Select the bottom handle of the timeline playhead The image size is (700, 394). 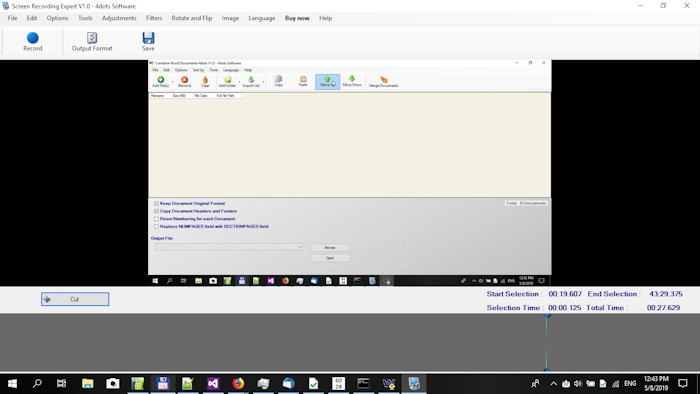tap(547, 369)
